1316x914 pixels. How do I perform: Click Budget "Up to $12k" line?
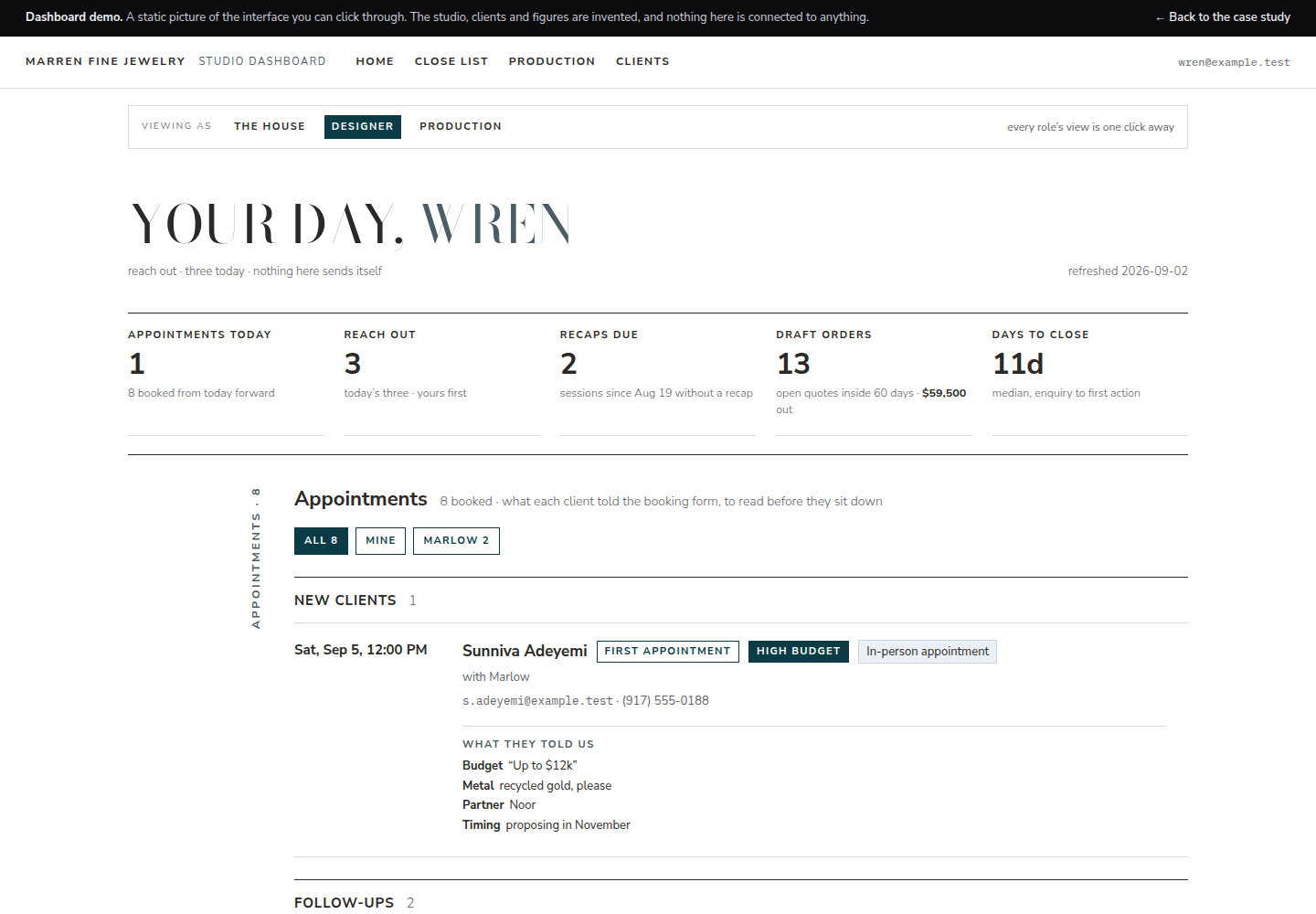520,766
